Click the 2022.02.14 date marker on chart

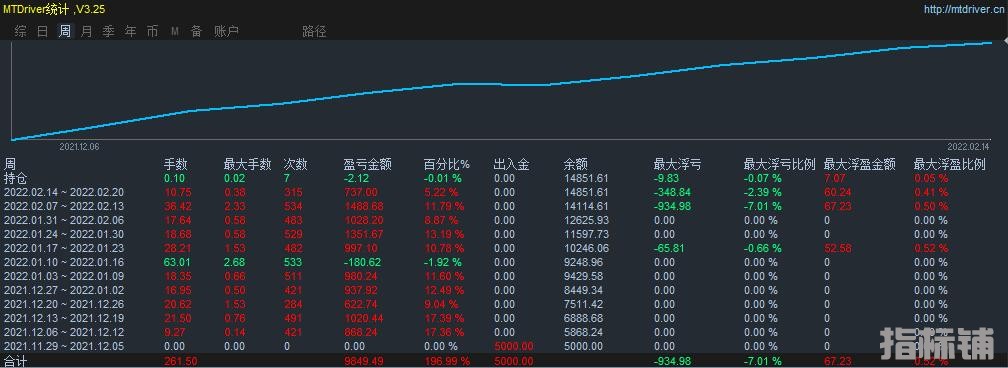(968, 147)
